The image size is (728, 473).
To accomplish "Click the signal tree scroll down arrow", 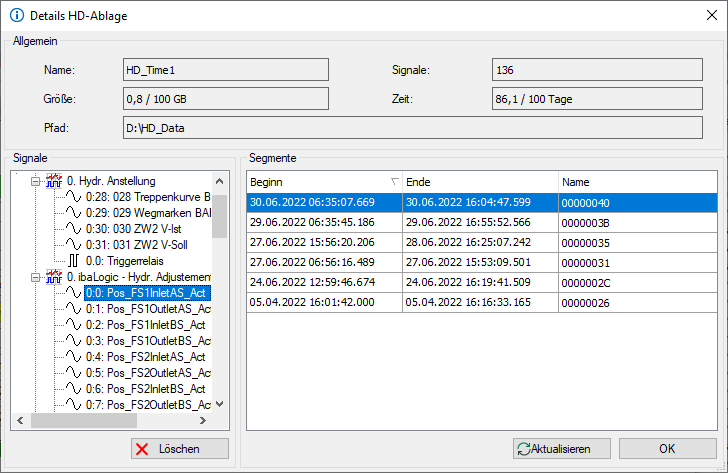I will pos(220,404).
